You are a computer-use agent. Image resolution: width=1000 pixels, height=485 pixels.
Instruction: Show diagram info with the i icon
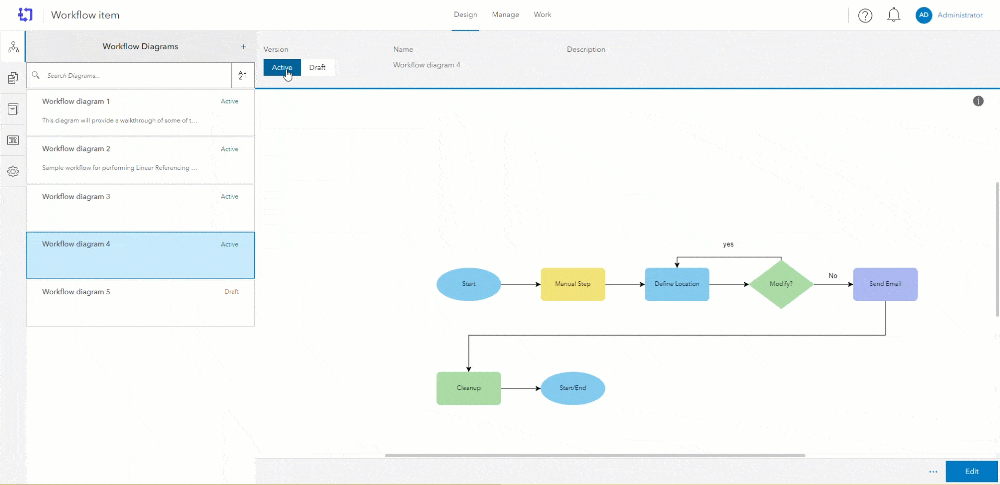click(x=978, y=101)
